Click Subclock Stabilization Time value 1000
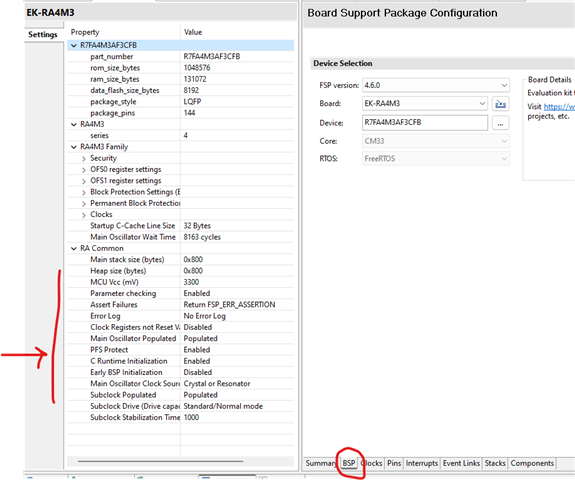Screen dimensions: 575x480 tap(191, 417)
